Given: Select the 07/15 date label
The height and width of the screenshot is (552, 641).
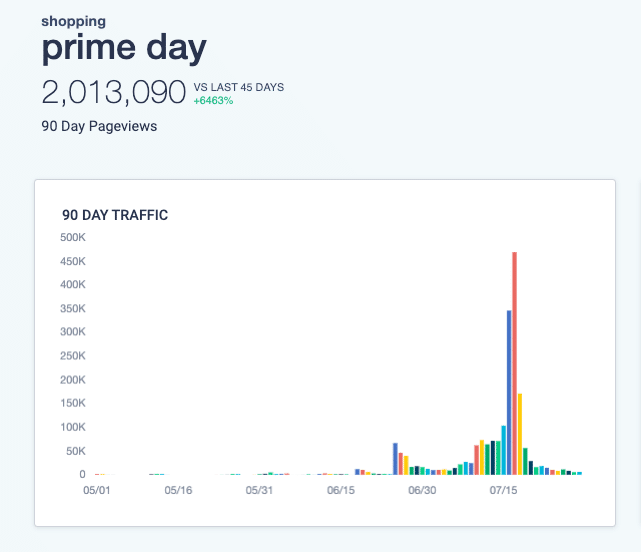Looking at the screenshot, I should 504,490.
